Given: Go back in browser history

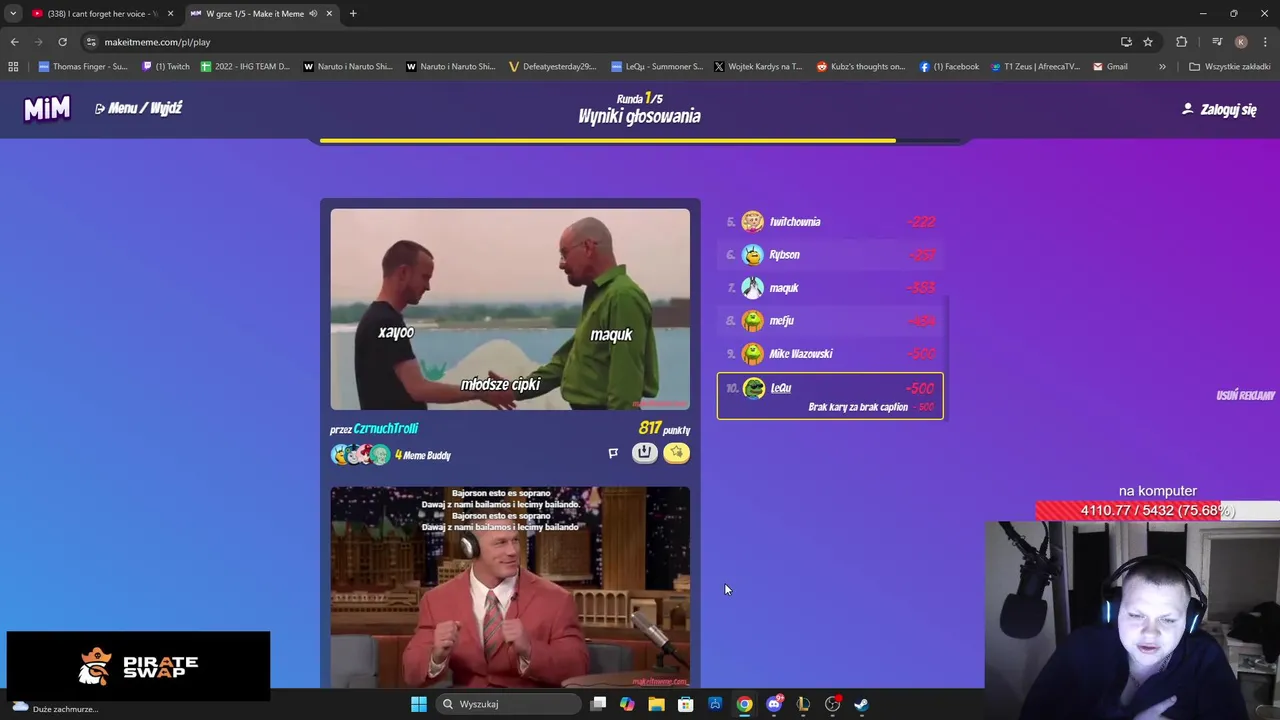Looking at the screenshot, I should (x=14, y=42).
